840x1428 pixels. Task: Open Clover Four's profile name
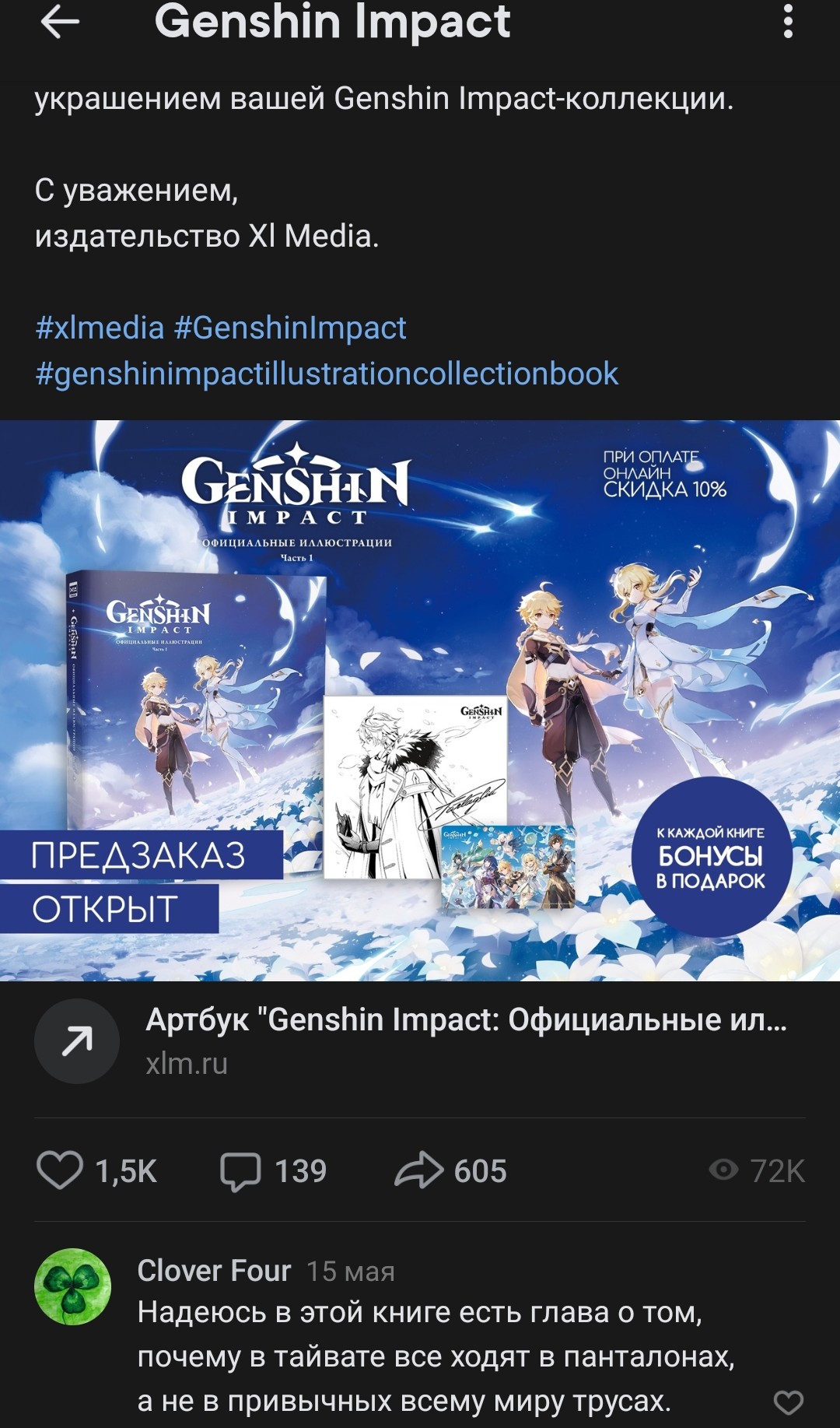click(214, 1271)
